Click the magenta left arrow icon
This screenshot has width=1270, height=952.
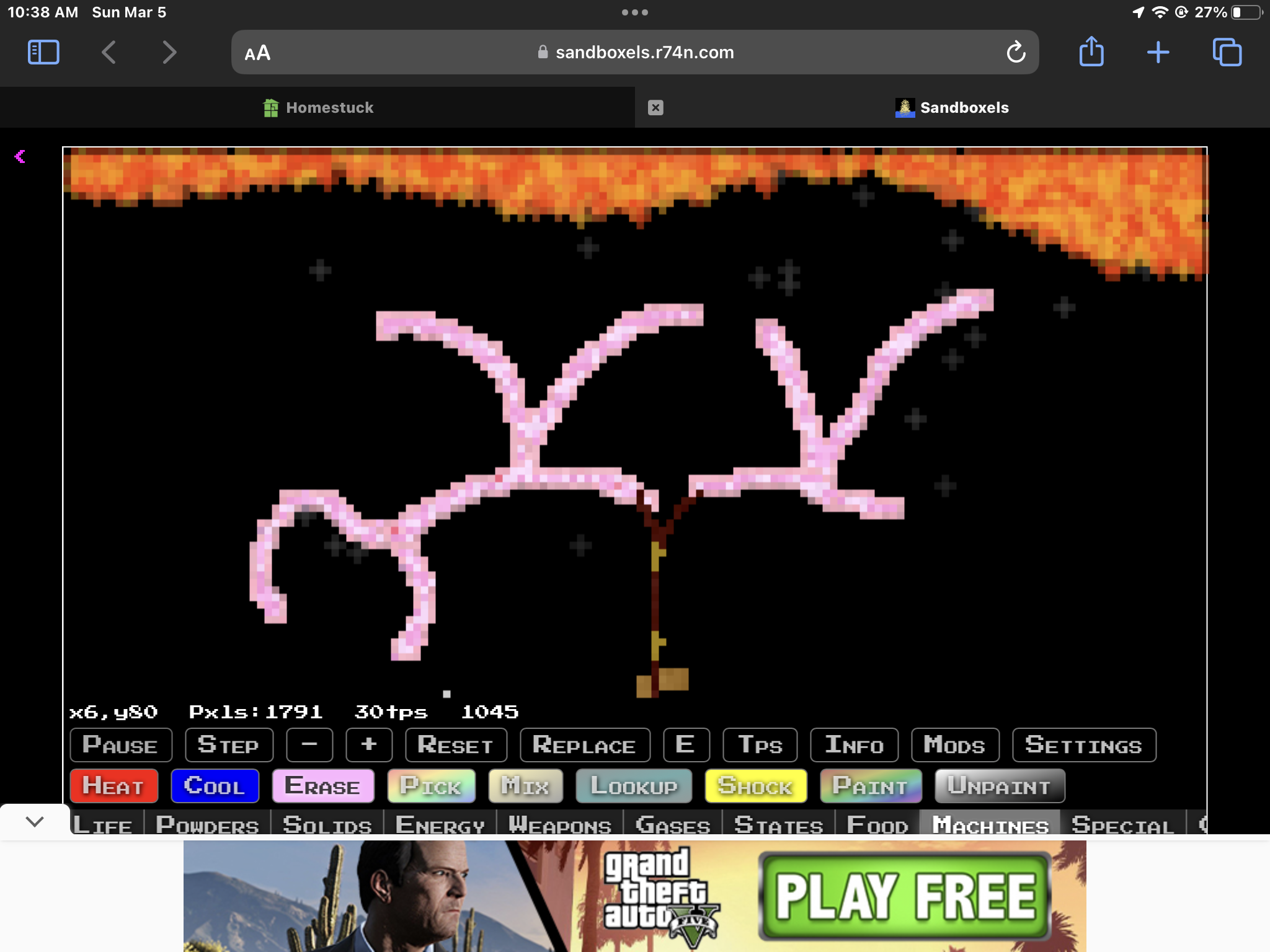coord(20,156)
